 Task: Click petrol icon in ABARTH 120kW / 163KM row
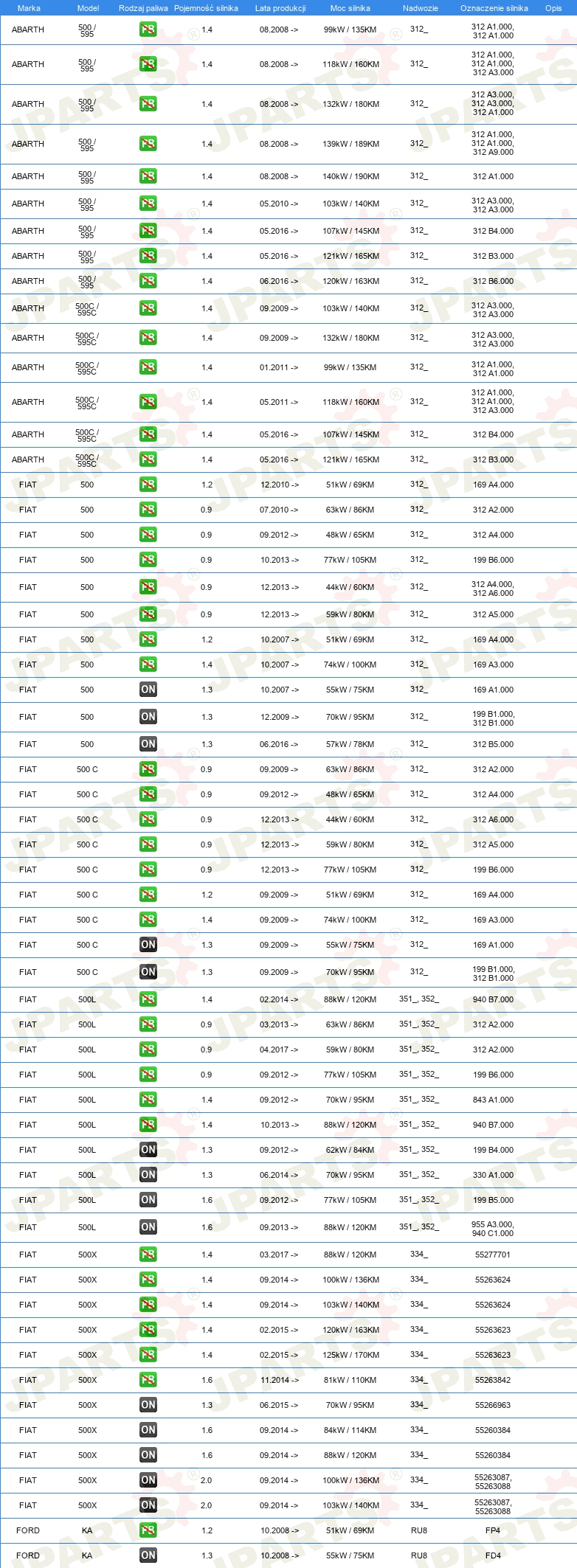tap(148, 281)
